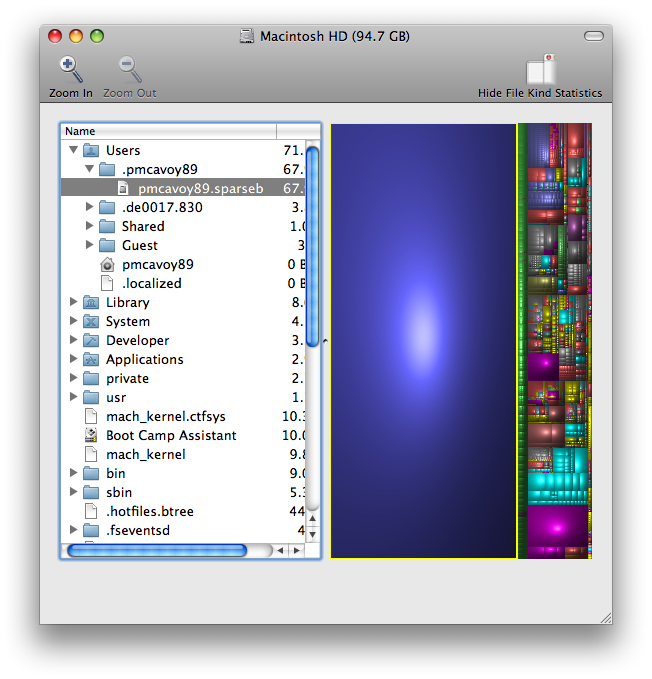
Task: Click the bin folder icon
Action: pyautogui.click(x=91, y=473)
